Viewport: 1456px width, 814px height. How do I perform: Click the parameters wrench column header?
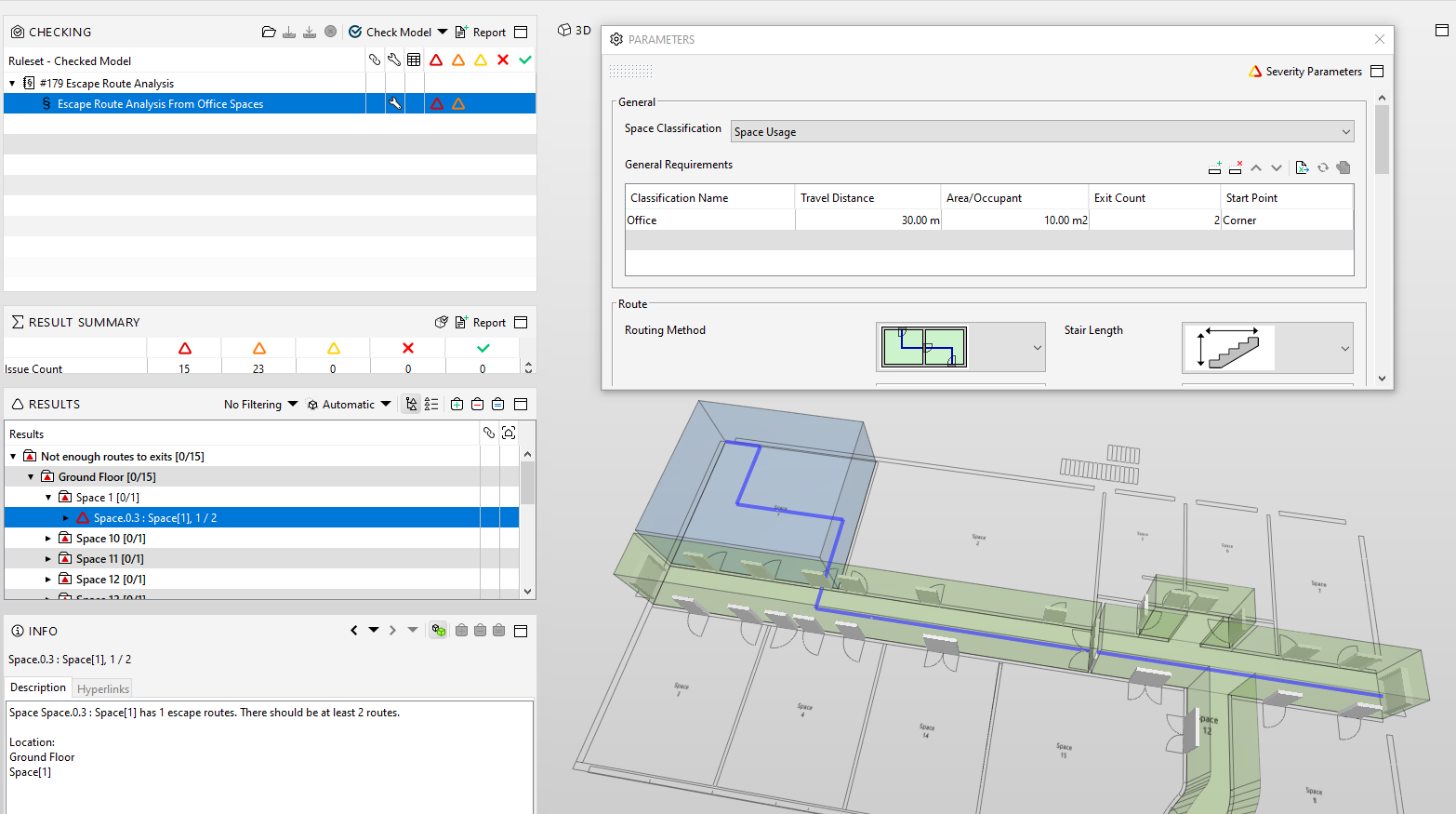click(x=394, y=60)
